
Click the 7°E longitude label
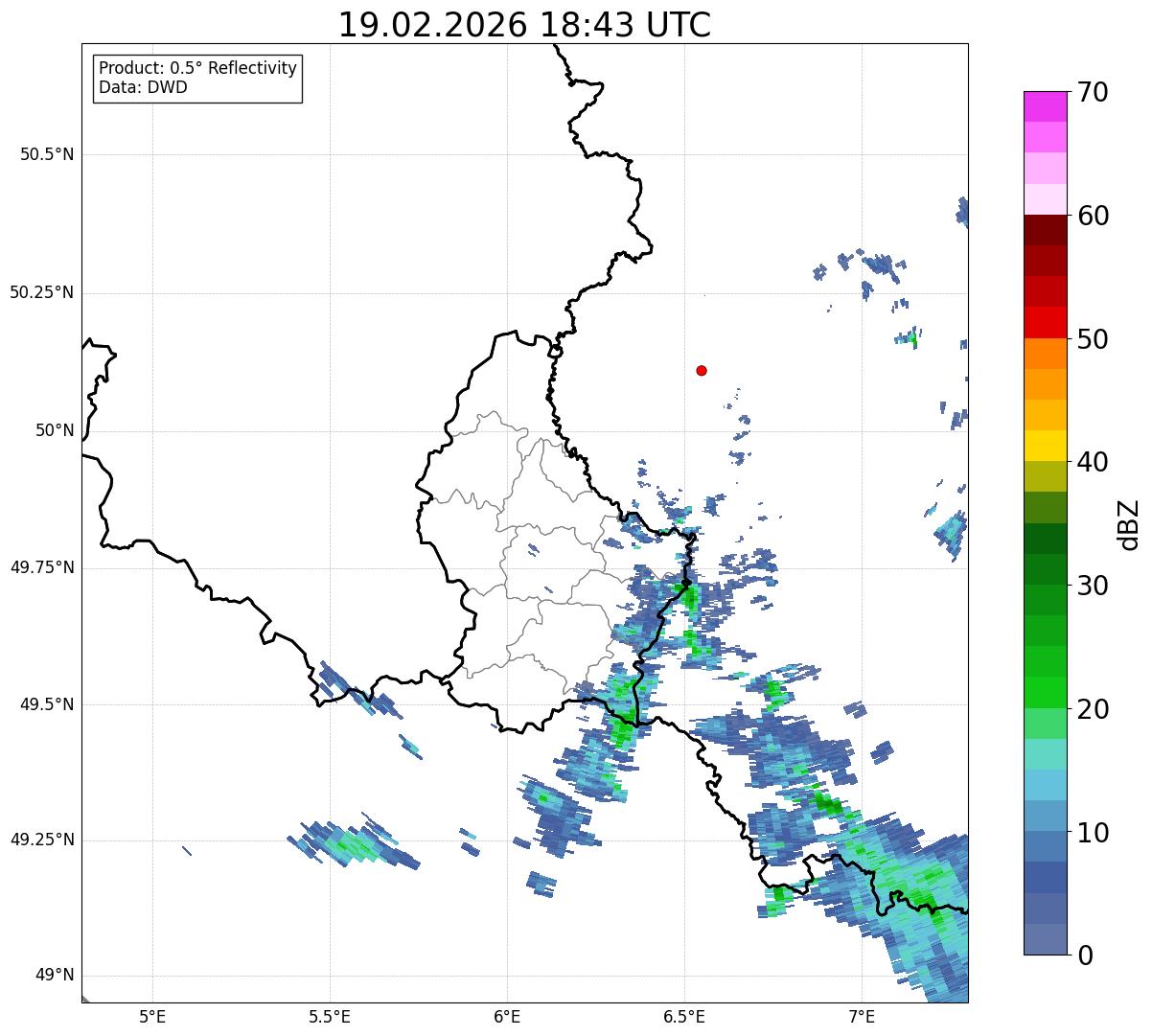pyautogui.click(x=862, y=1017)
